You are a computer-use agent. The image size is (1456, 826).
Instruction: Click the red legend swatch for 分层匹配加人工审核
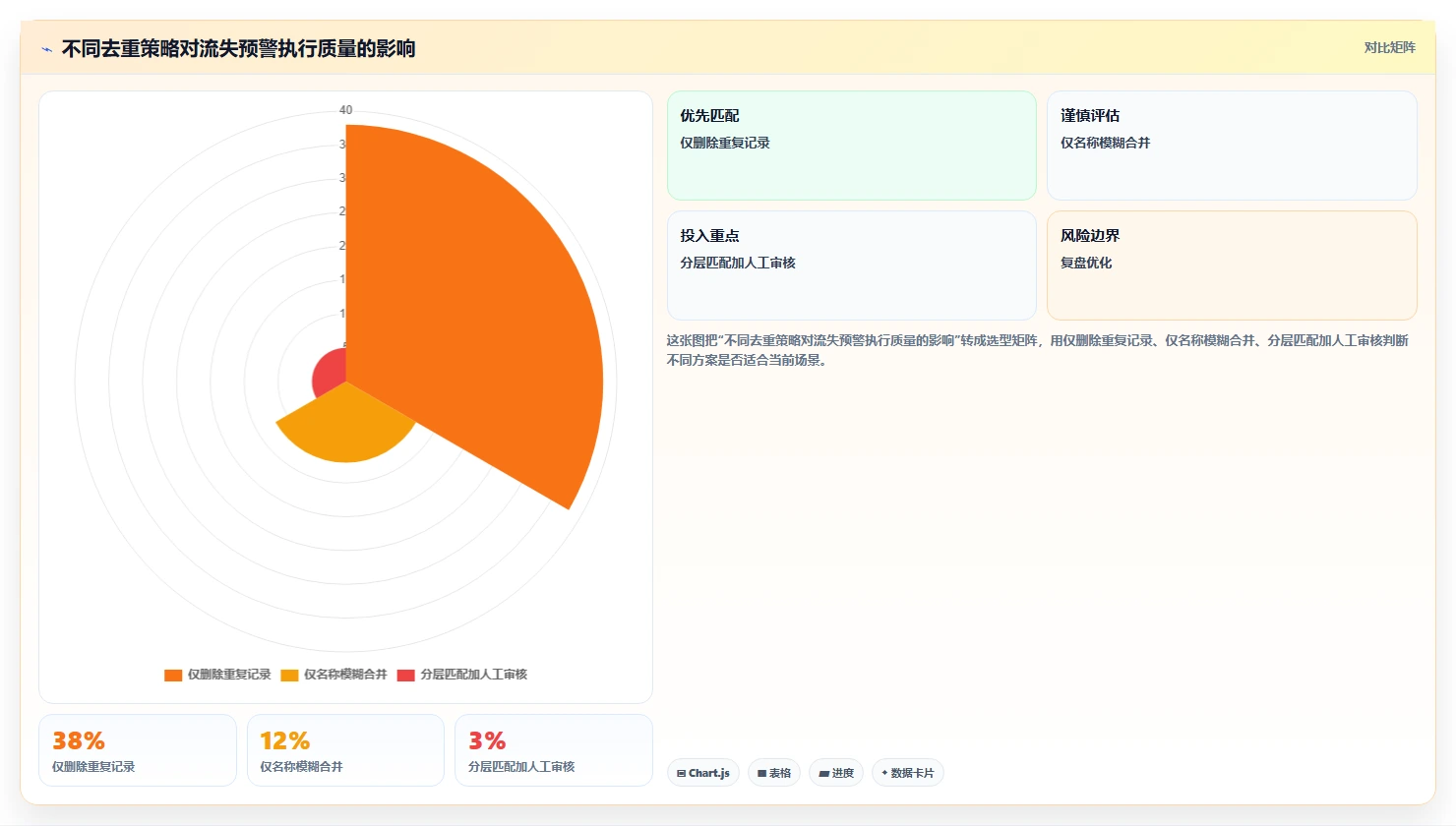point(405,675)
